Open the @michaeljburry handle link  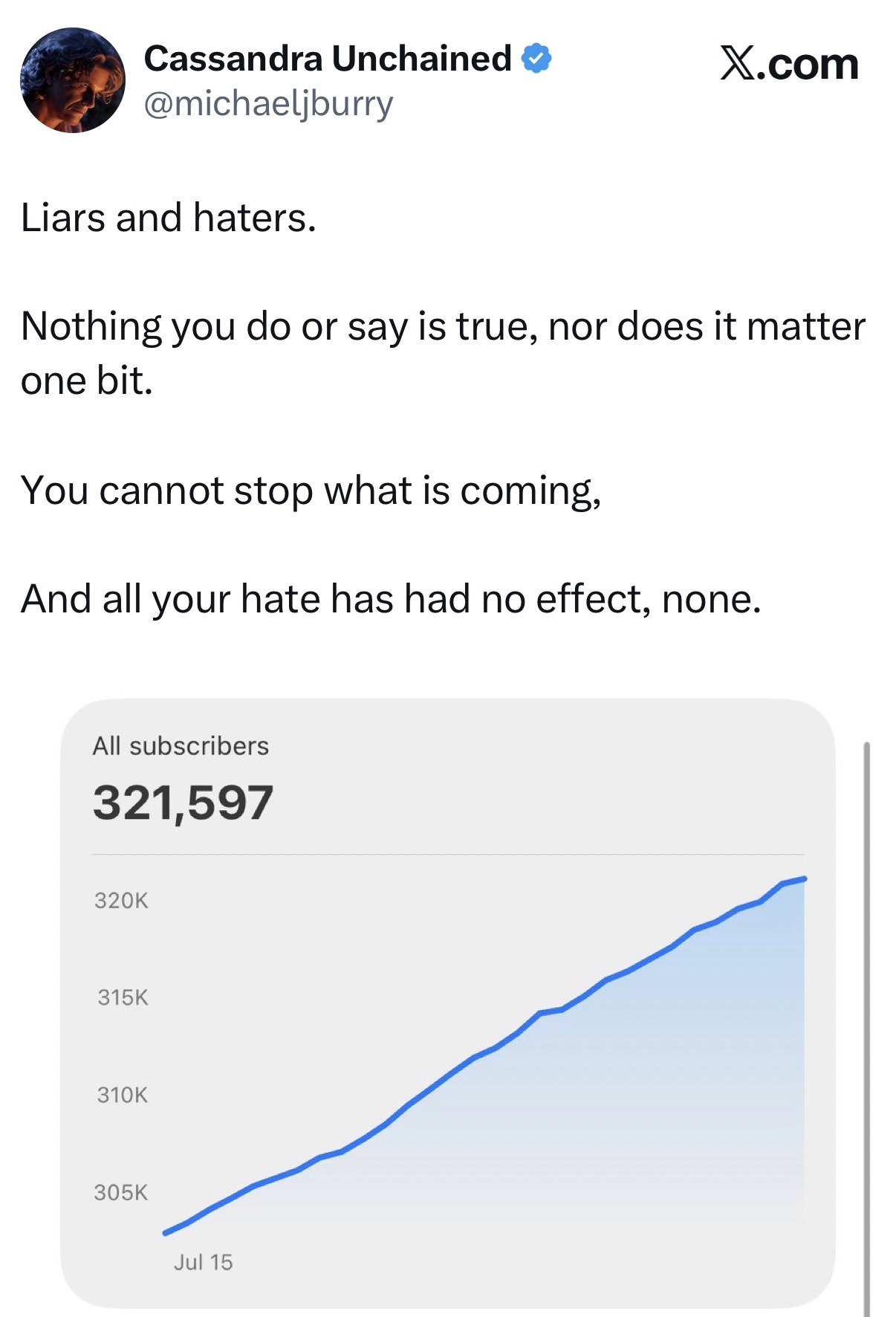tap(268, 104)
